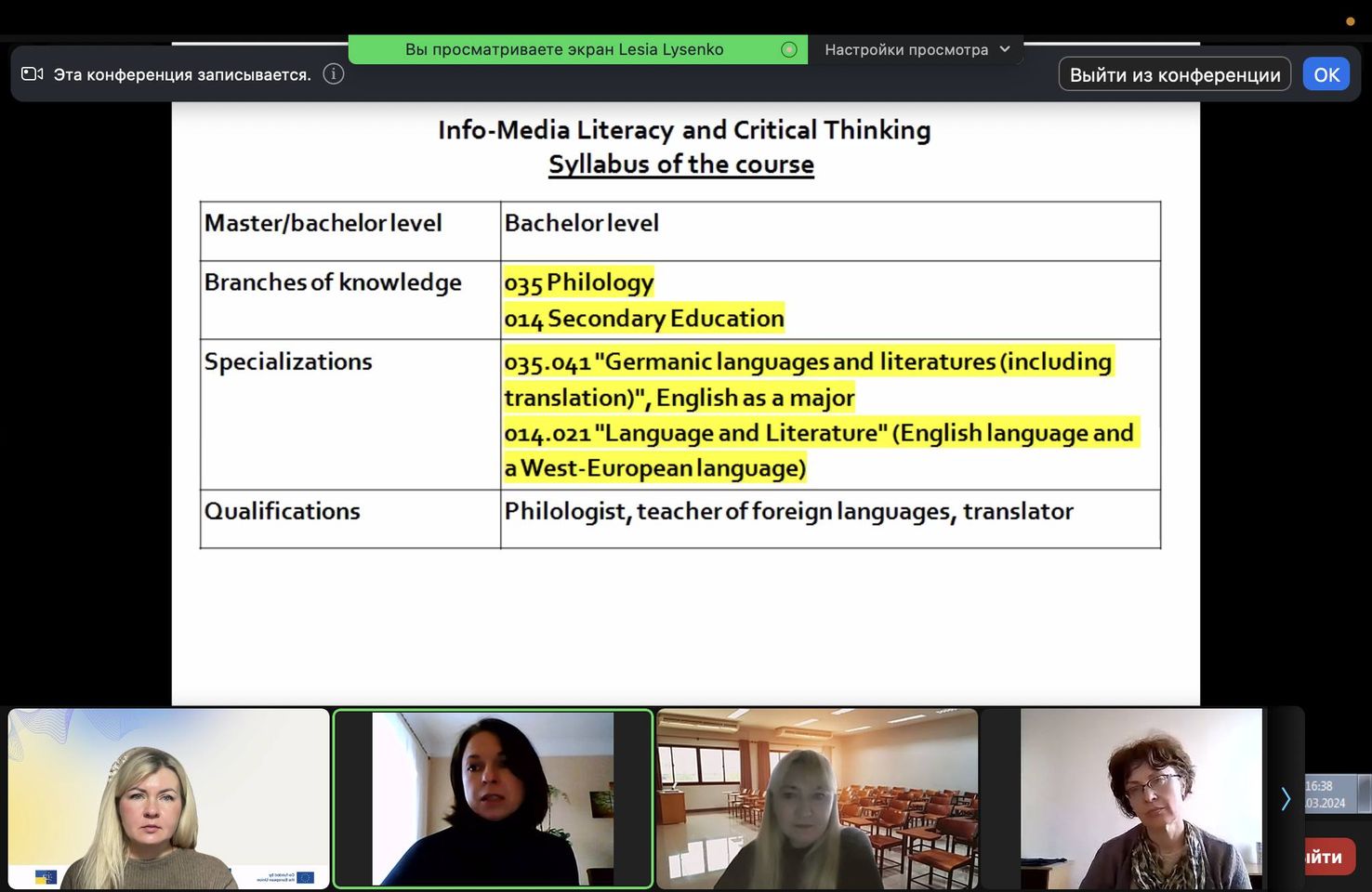The width and height of the screenshot is (1372, 892).
Task: Click the 'Syllabus of the course' underlined heading
Action: [681, 164]
